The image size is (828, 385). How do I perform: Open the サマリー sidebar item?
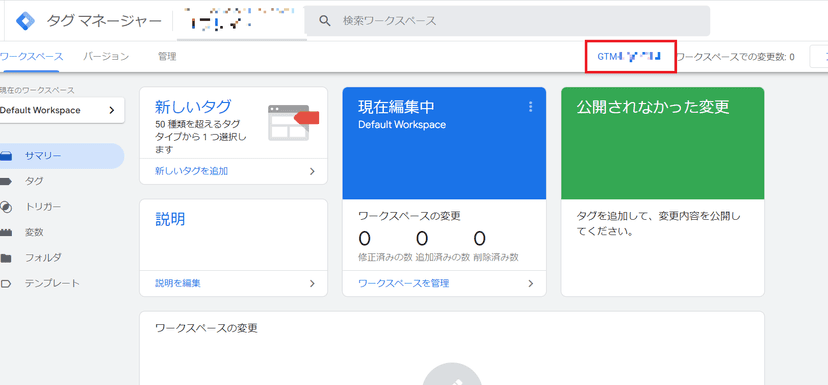point(62,156)
